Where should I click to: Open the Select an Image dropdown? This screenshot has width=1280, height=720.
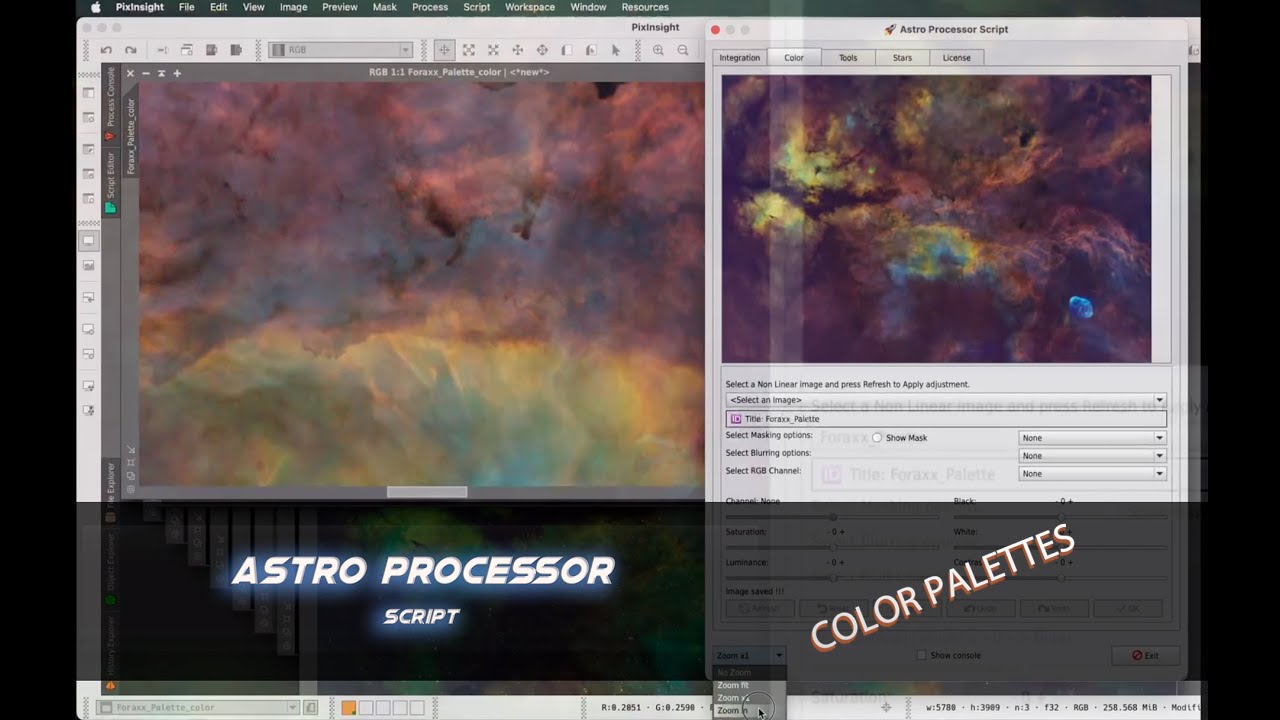coord(946,400)
